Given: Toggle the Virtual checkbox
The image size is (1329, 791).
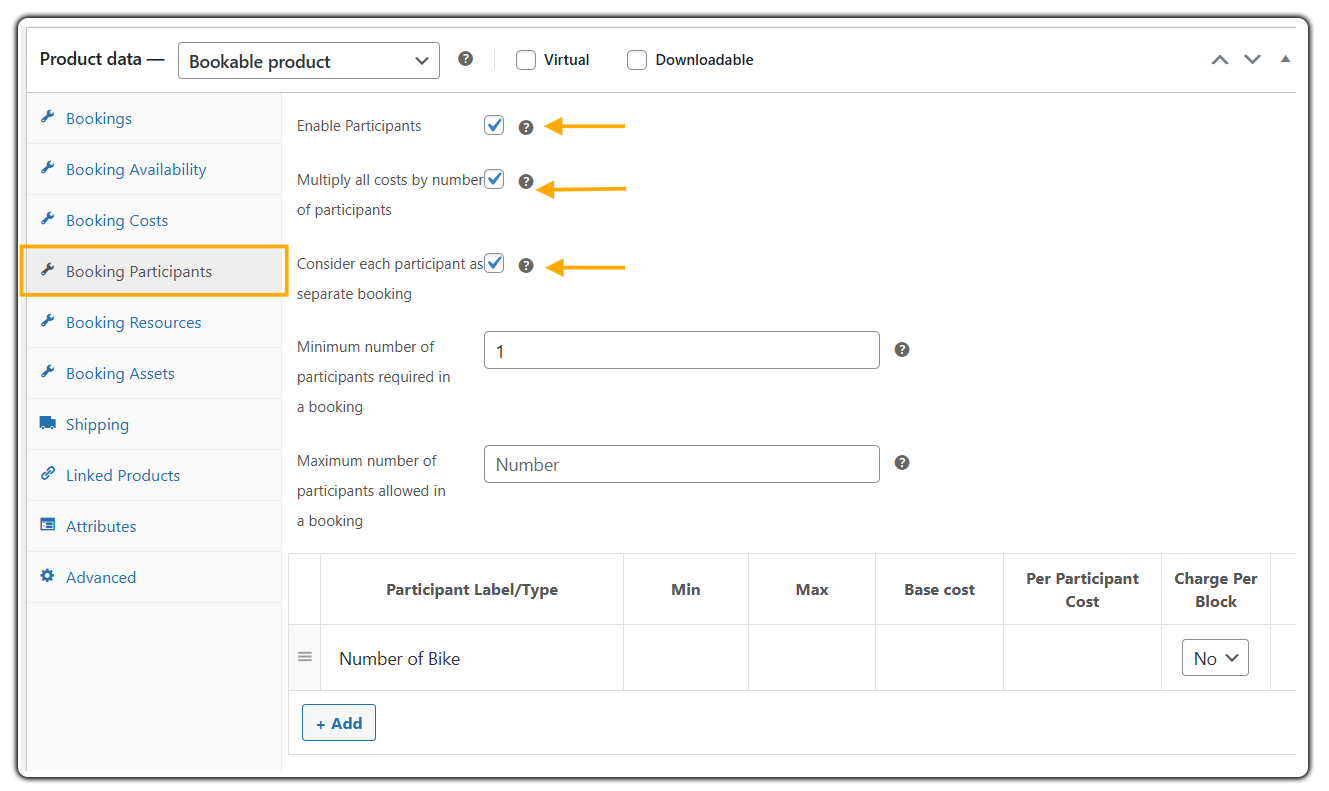Looking at the screenshot, I should (x=526, y=60).
